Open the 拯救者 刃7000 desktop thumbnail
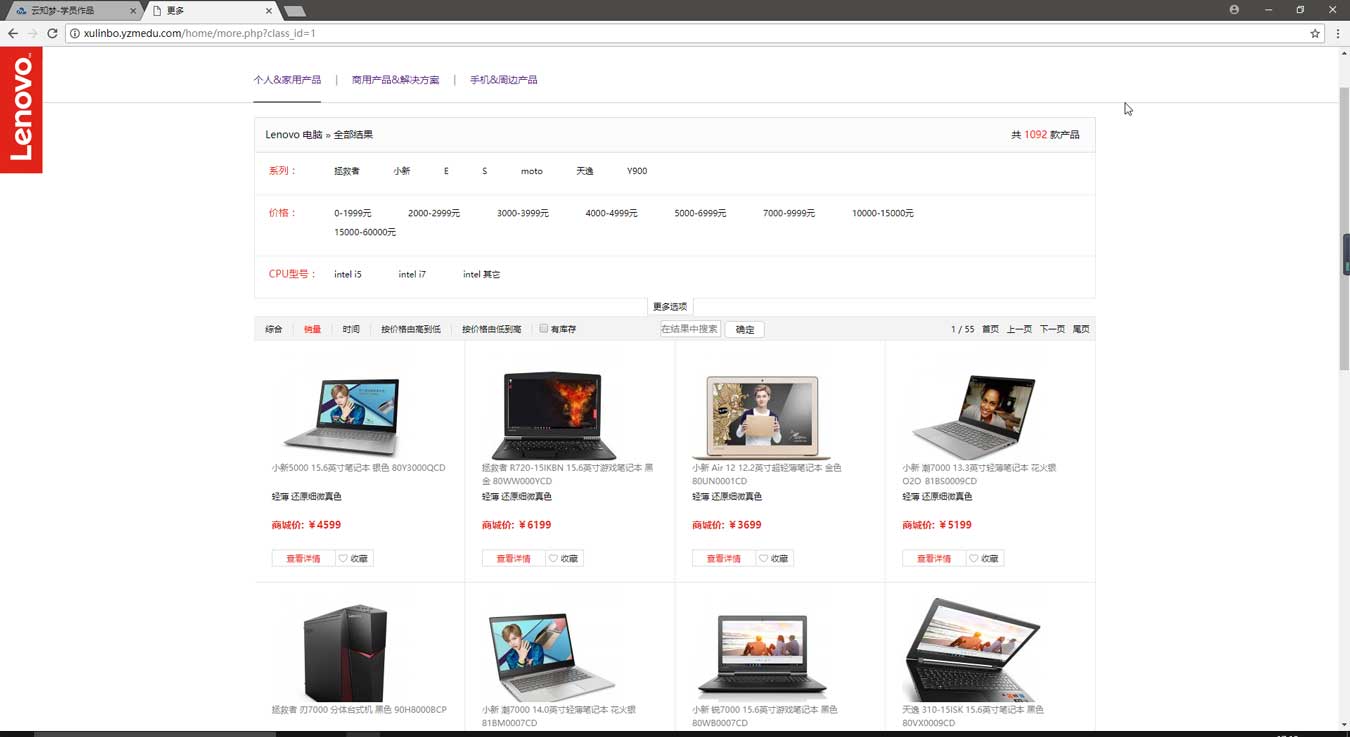Screen dimensions: 1350x737 tap(345, 652)
